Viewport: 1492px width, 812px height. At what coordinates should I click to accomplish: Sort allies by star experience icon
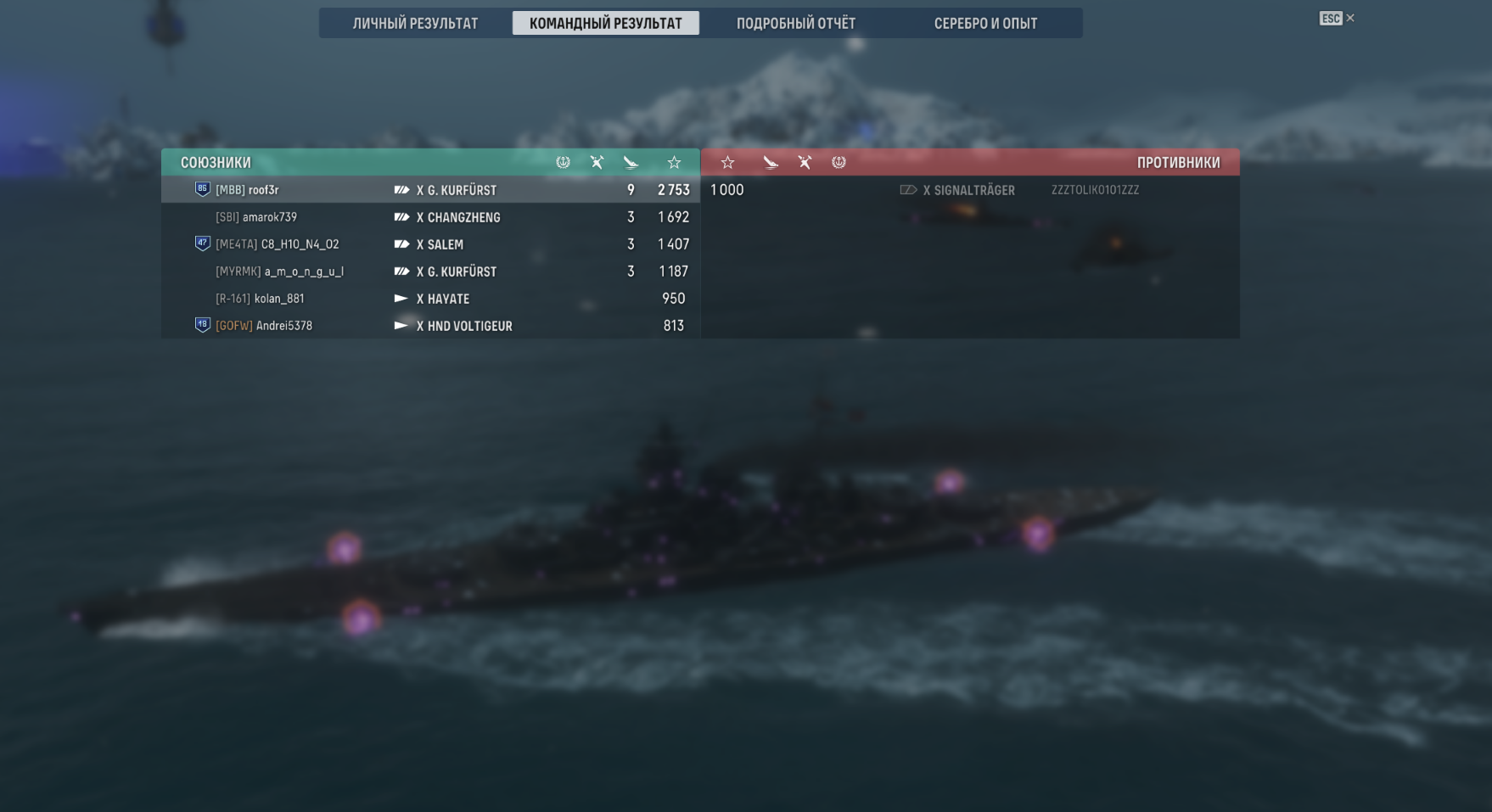click(674, 162)
